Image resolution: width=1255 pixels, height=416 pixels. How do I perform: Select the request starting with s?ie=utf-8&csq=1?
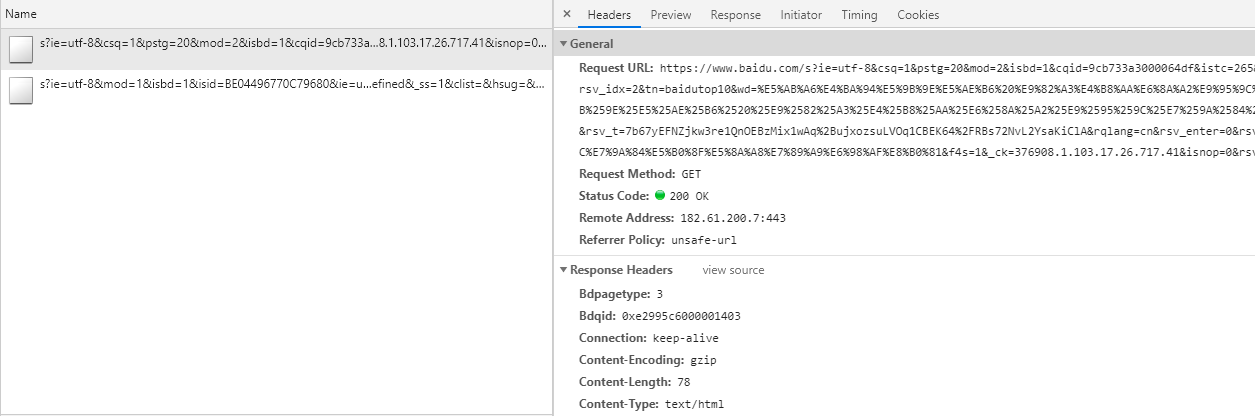click(x=276, y=50)
